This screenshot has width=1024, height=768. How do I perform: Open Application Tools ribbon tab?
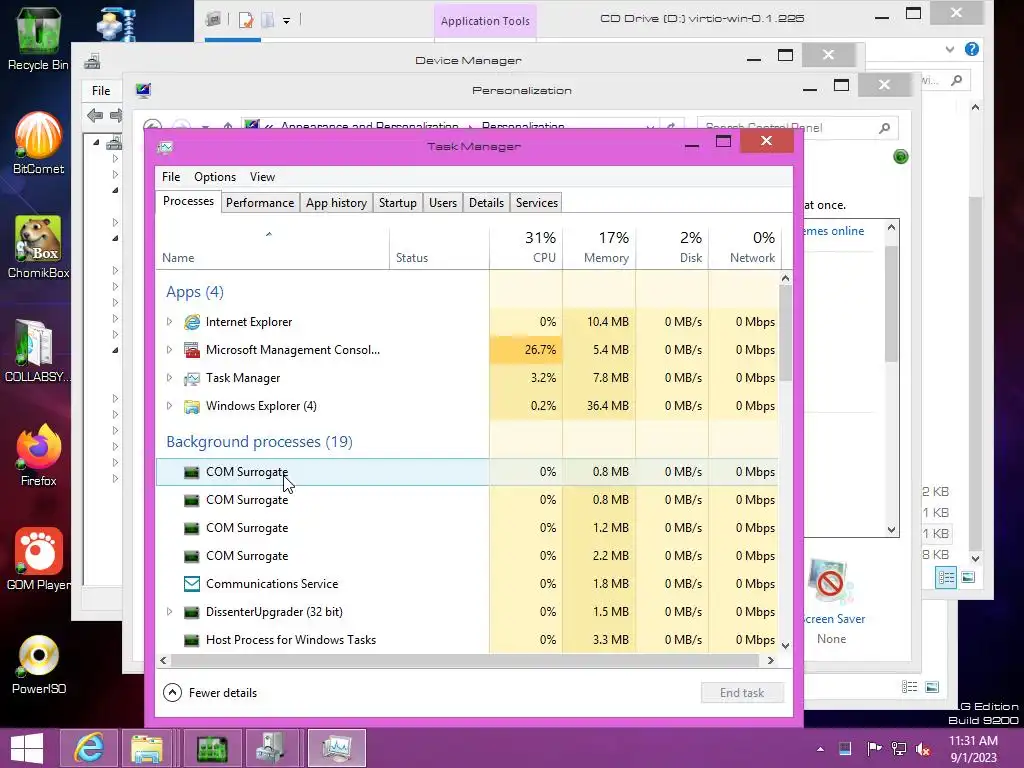[x=485, y=21]
